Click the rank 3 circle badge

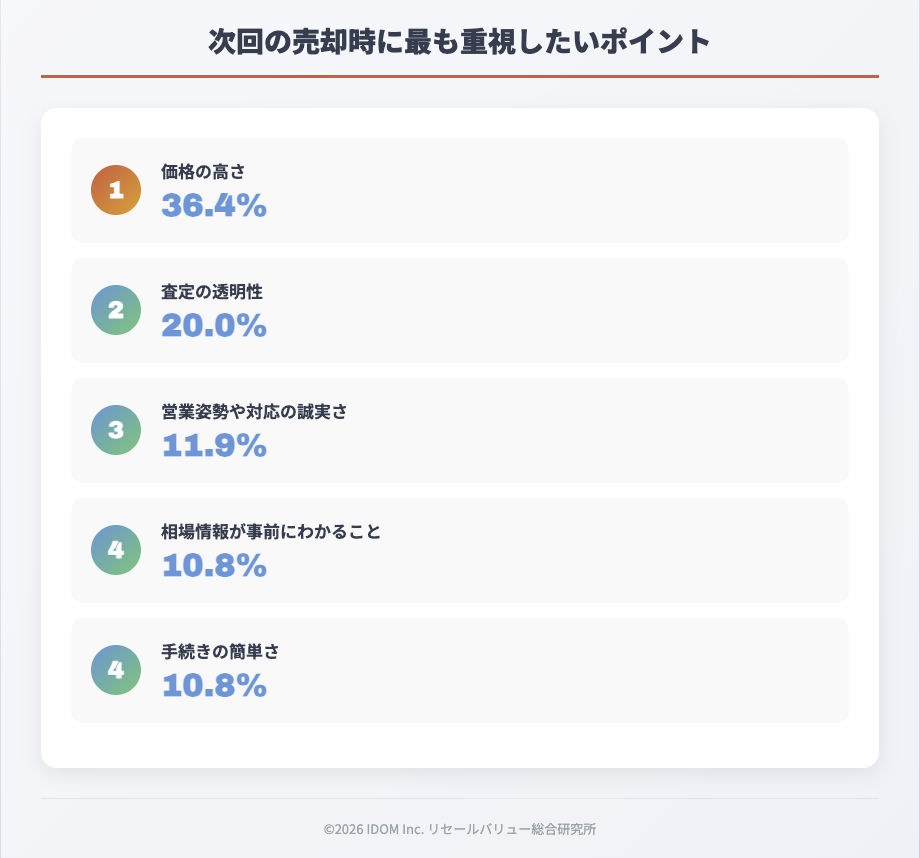[x=116, y=430]
